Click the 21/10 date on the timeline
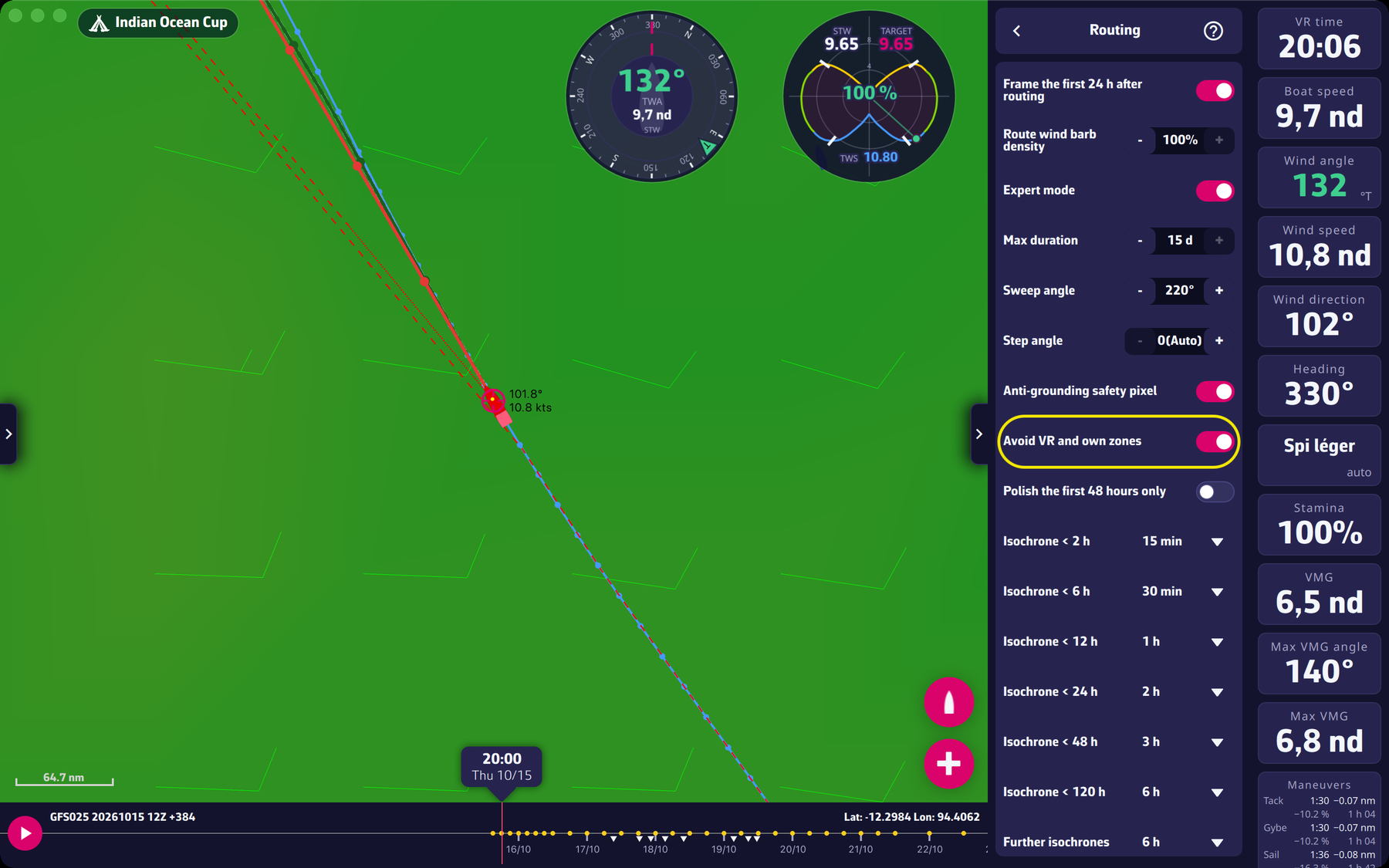1389x868 pixels. [860, 849]
